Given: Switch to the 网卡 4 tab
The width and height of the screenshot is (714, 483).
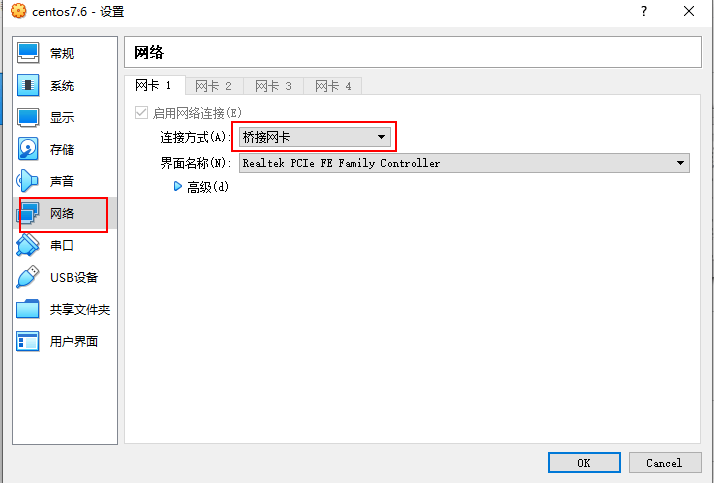Looking at the screenshot, I should coord(333,86).
